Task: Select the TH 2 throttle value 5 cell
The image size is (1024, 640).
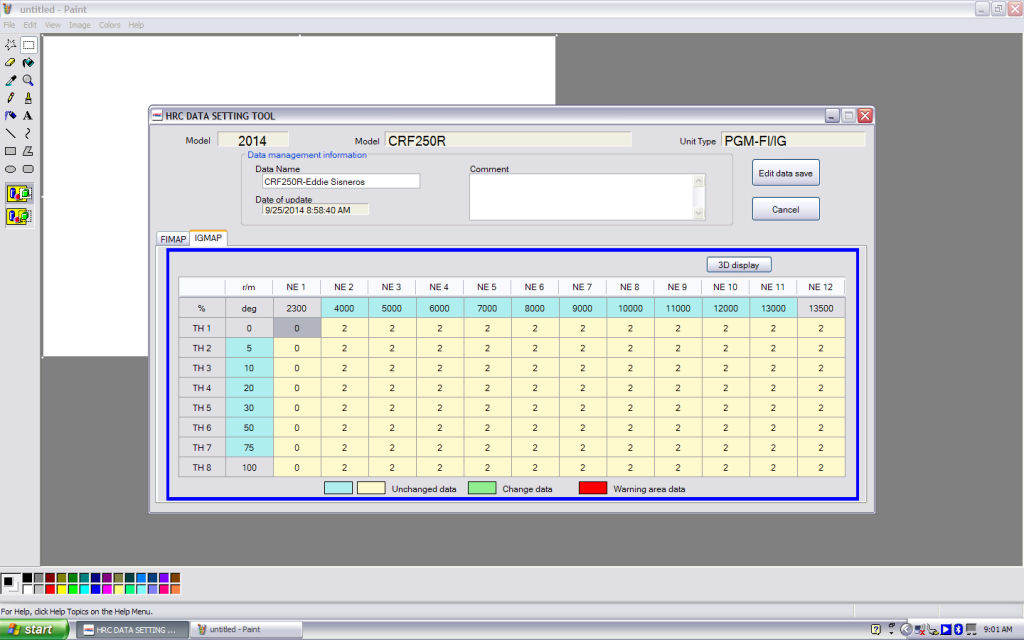Action: coord(249,348)
